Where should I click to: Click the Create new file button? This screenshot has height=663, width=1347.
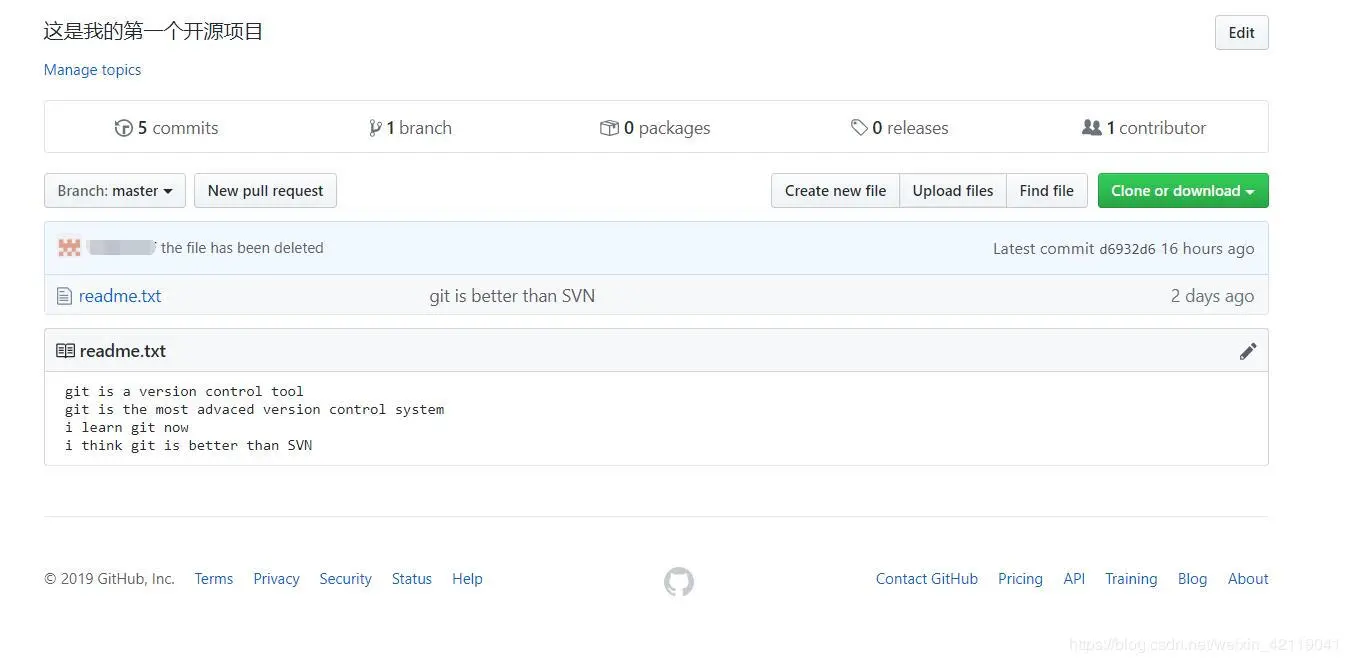coord(835,191)
